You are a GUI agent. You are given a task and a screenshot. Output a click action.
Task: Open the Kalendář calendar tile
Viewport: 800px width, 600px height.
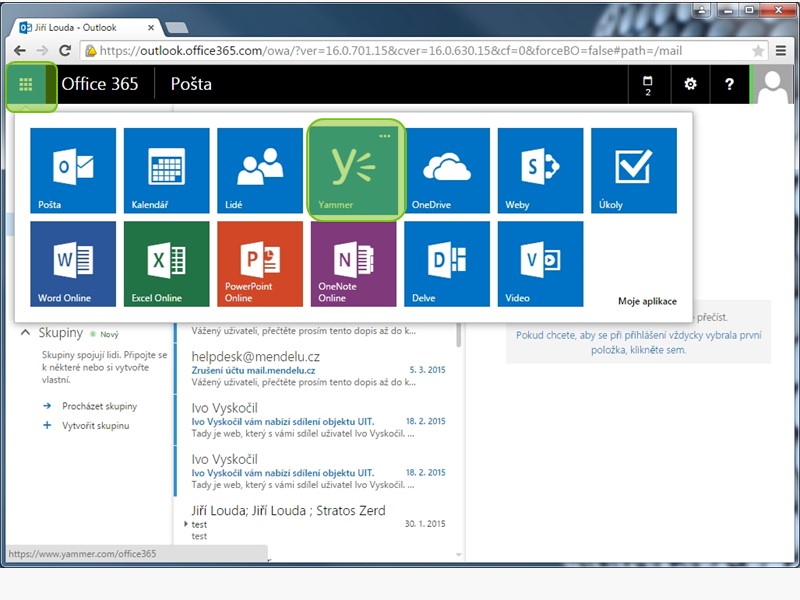tap(166, 170)
